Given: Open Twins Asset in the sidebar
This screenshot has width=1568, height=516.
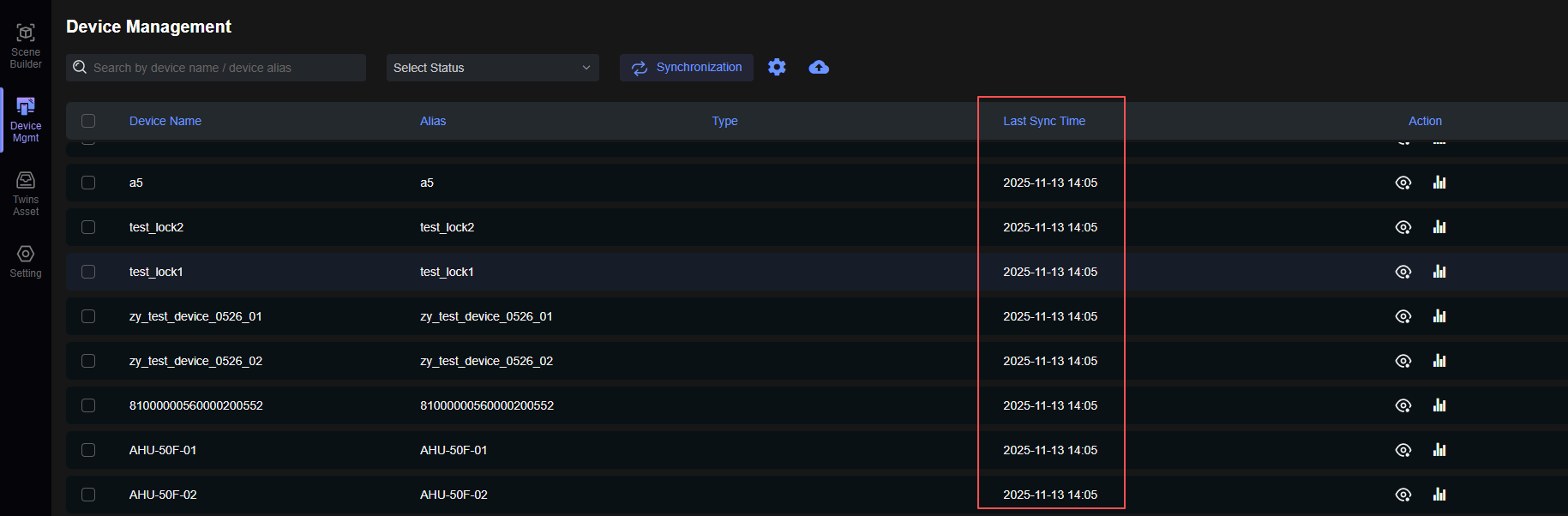Looking at the screenshot, I should pyautogui.click(x=26, y=193).
